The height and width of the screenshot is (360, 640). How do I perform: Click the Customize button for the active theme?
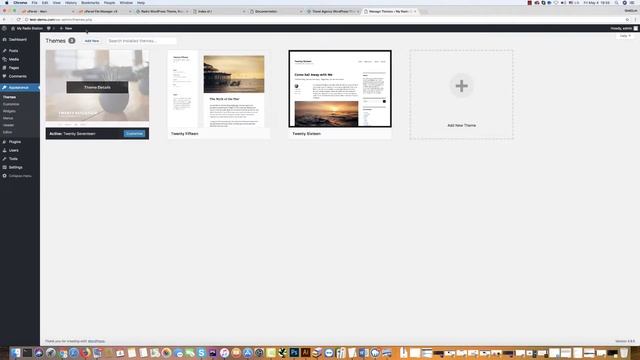tap(134, 133)
